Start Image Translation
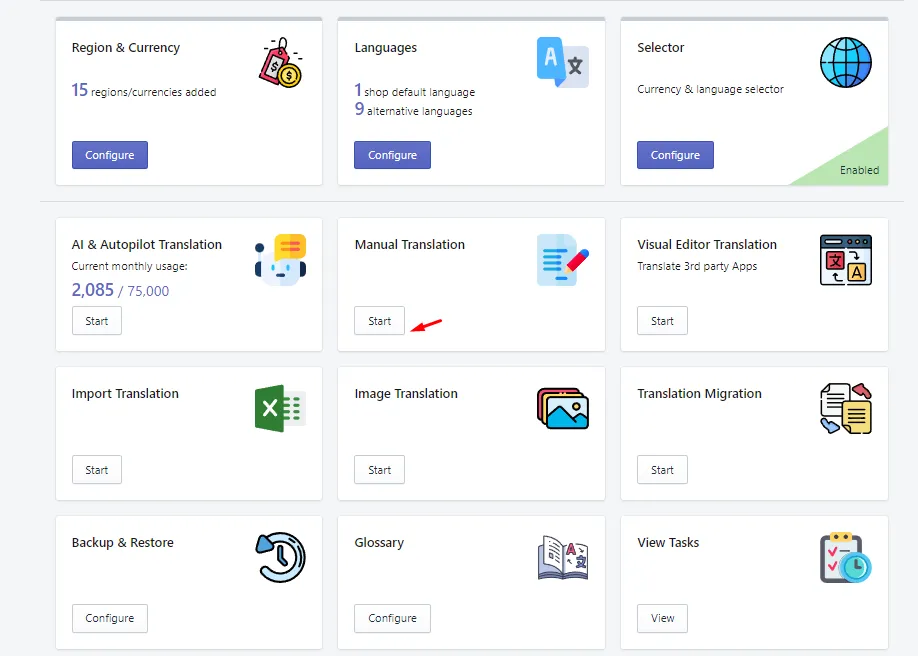This screenshot has width=918, height=656. pos(379,470)
